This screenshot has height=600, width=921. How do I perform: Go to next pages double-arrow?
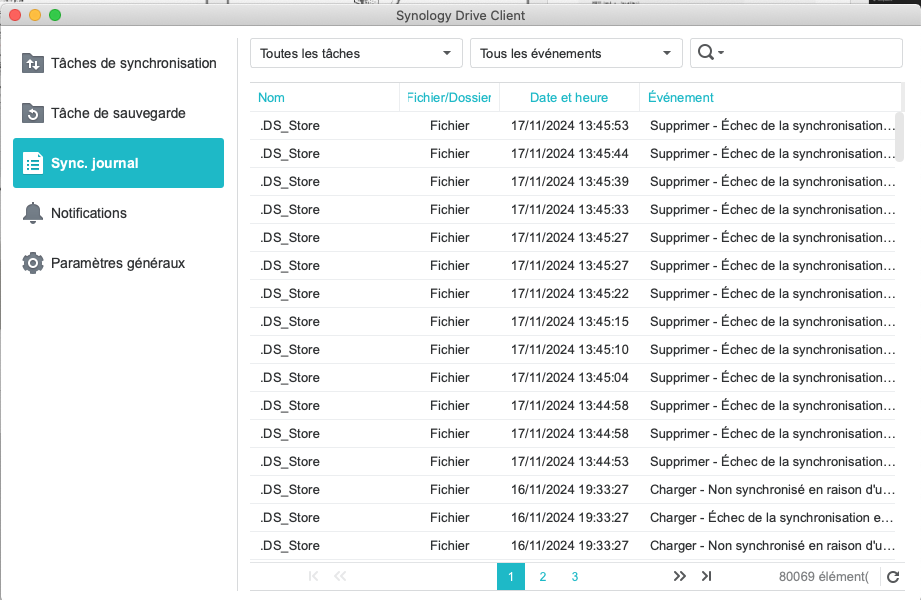click(x=680, y=576)
